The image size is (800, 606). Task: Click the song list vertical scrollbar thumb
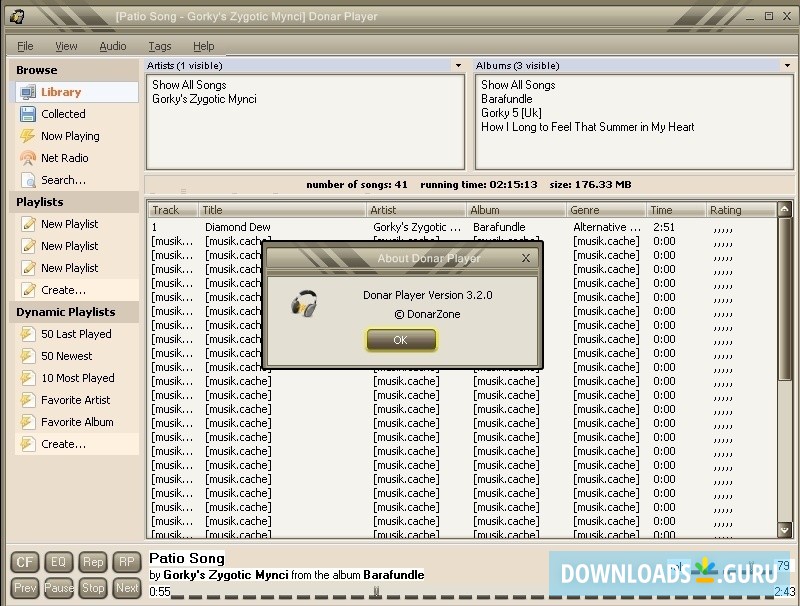tap(785, 298)
